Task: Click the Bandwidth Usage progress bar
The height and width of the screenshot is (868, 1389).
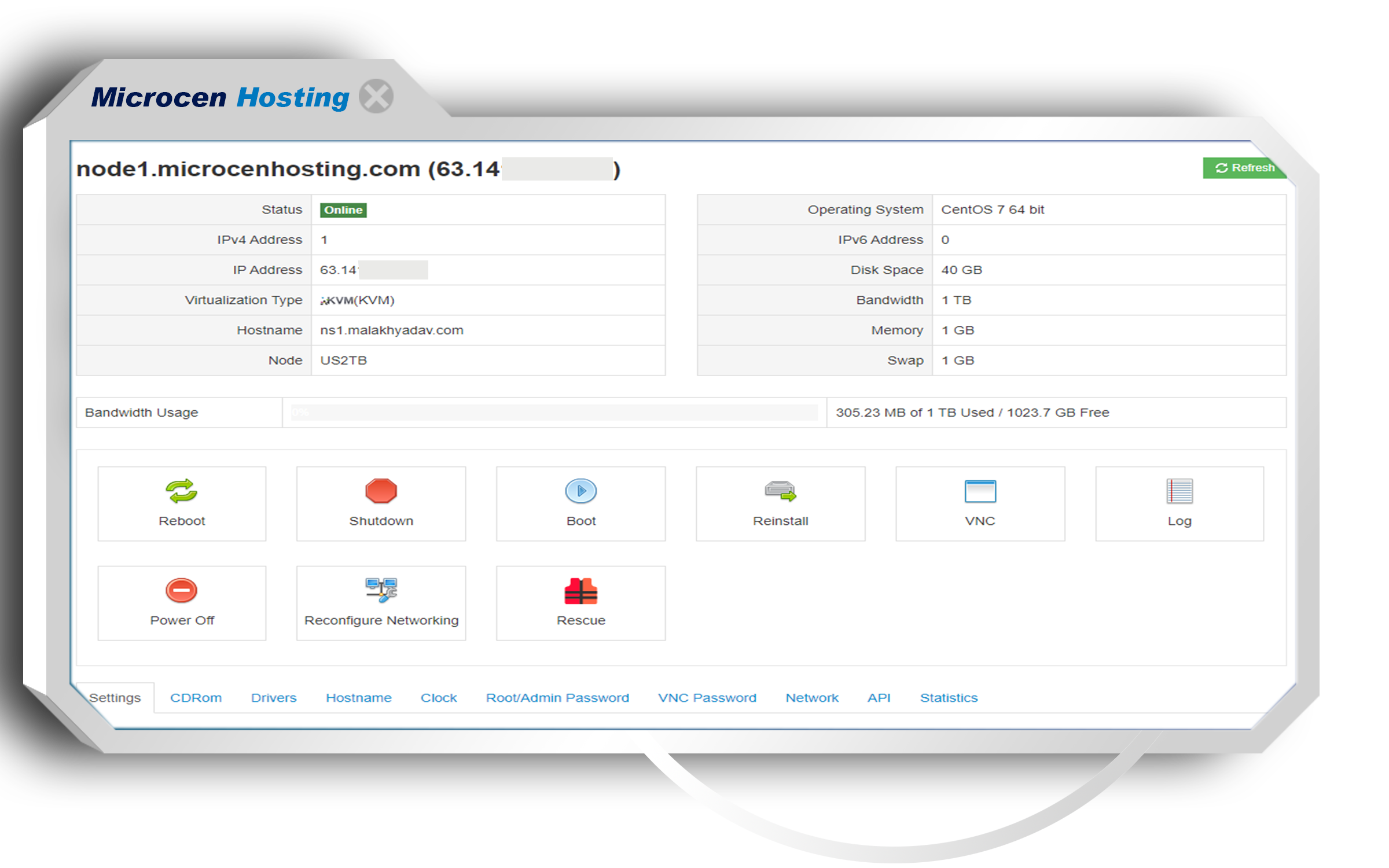Action: pos(554,413)
